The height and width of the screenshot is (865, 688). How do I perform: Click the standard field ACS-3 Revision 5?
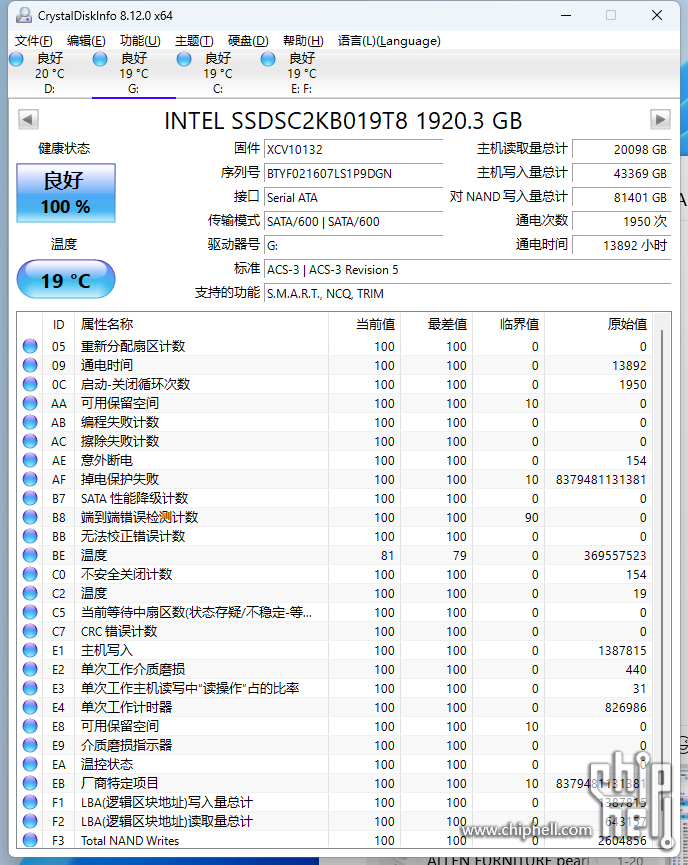click(x=467, y=270)
